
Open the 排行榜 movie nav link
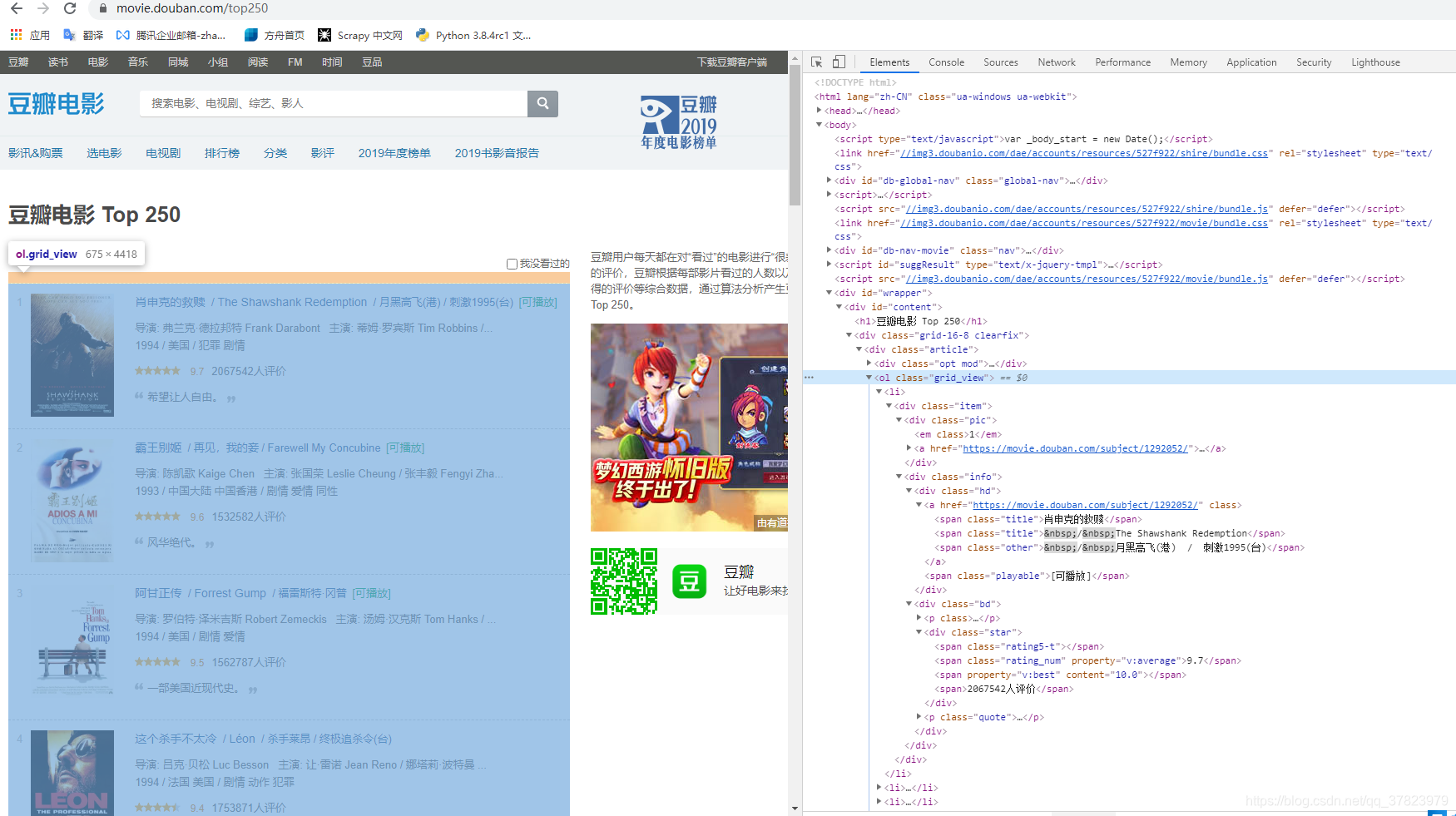[222, 153]
